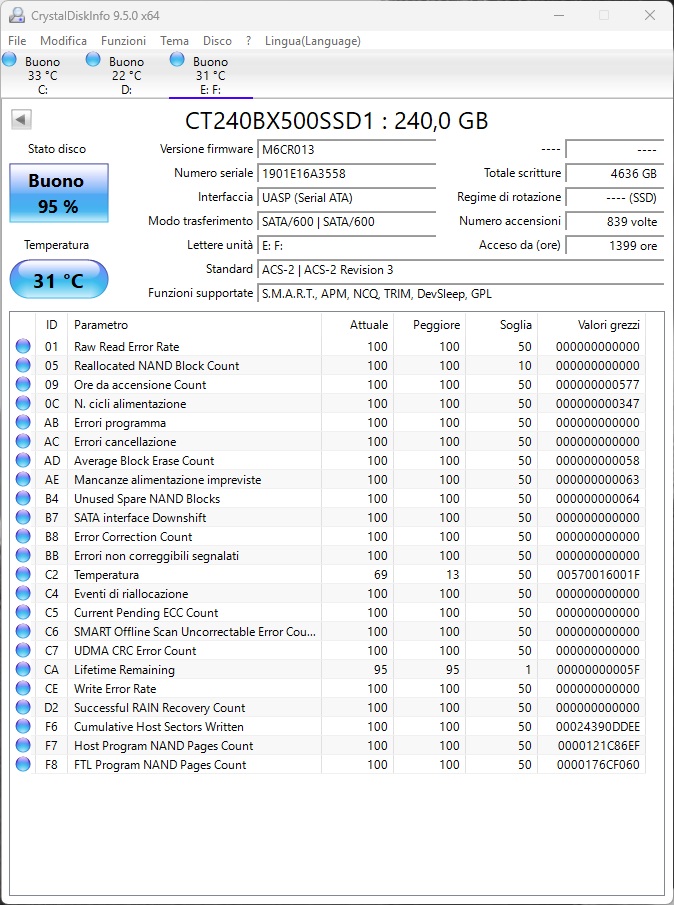
Task: Click status circle of Cumulative Host Sectors Written
Action: (x=23, y=727)
